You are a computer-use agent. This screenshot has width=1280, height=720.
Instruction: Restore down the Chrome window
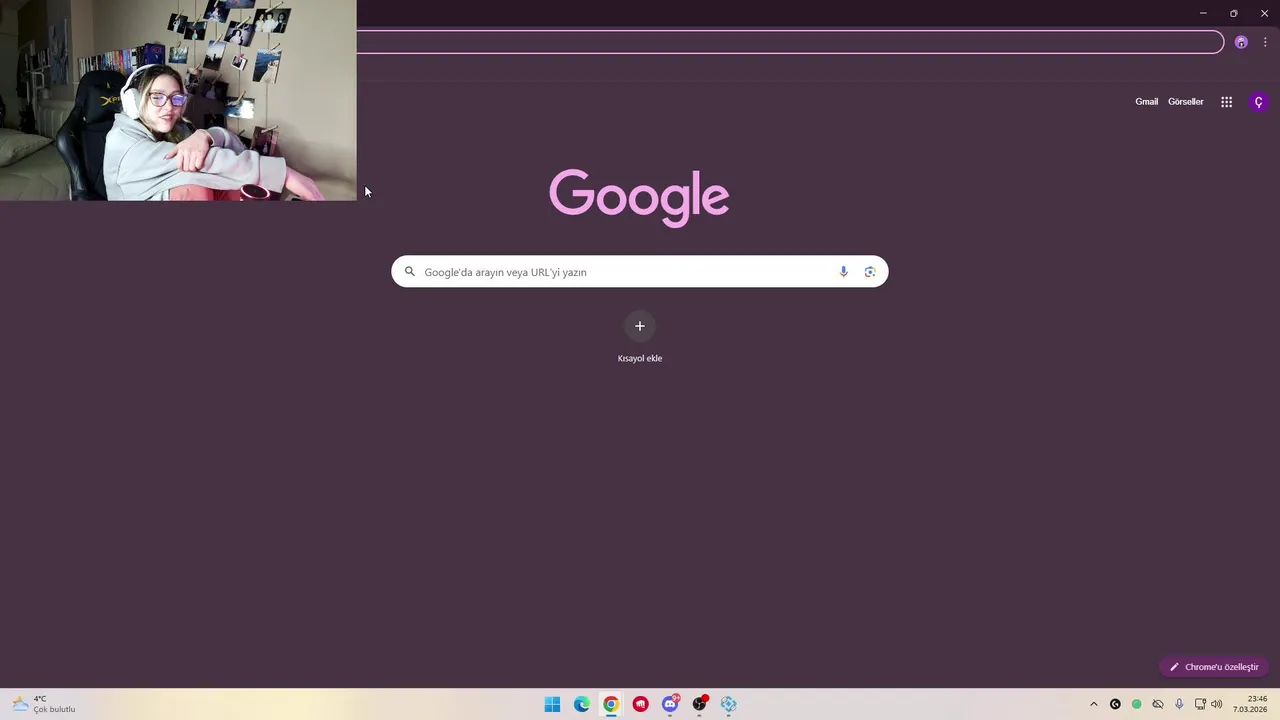[x=1234, y=13]
